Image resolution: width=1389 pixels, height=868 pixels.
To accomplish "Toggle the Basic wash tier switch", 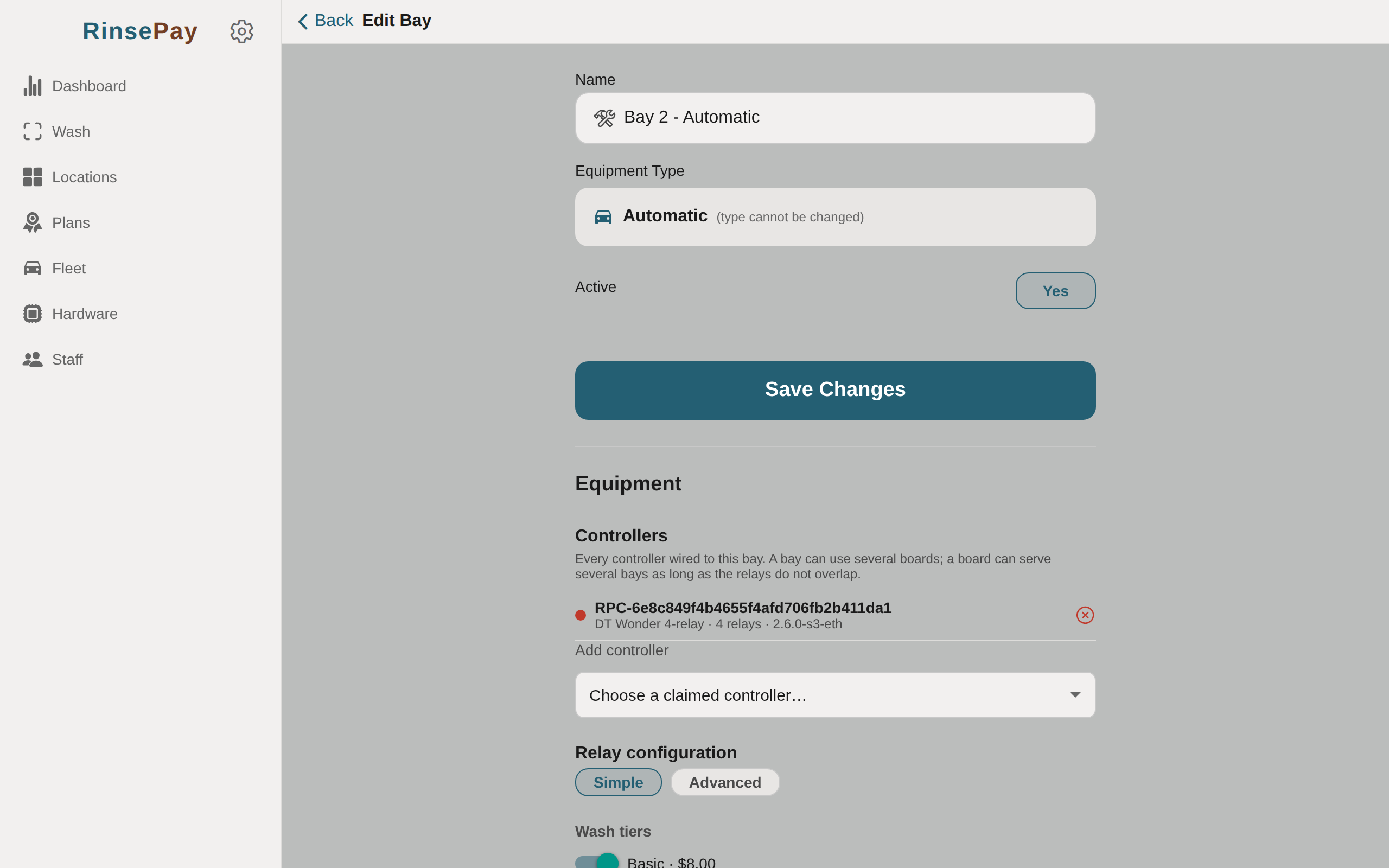I will [x=597, y=861].
